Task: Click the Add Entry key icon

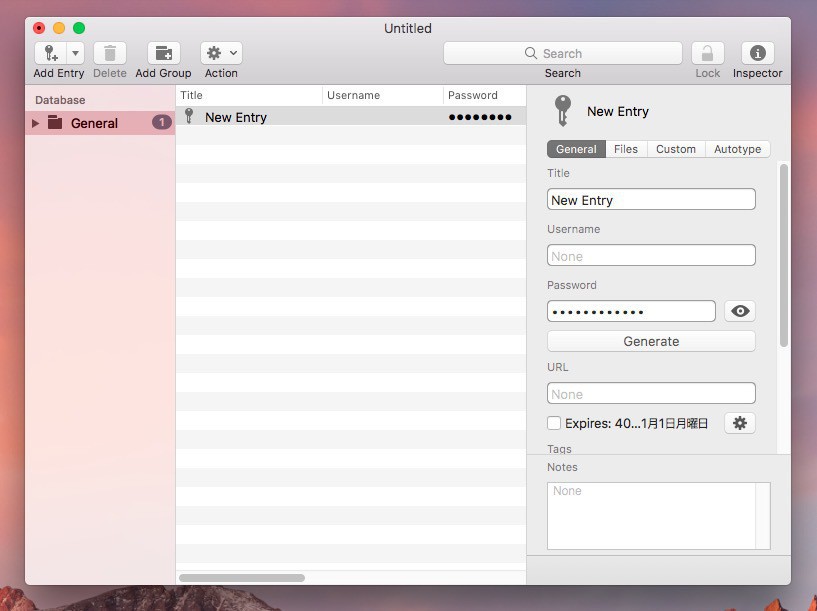Action: coord(50,53)
